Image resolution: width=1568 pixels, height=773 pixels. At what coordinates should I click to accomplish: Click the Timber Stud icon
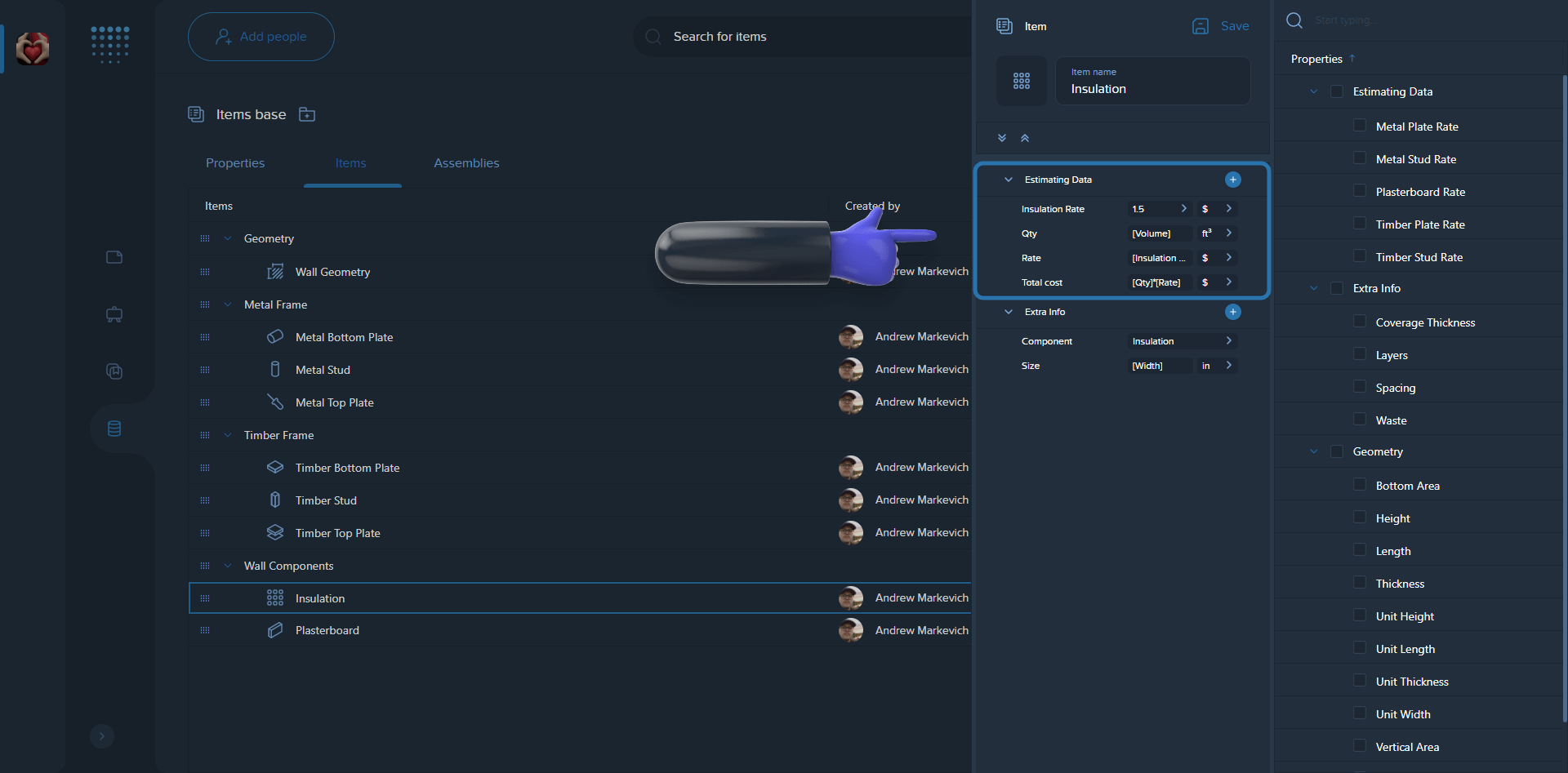click(275, 500)
